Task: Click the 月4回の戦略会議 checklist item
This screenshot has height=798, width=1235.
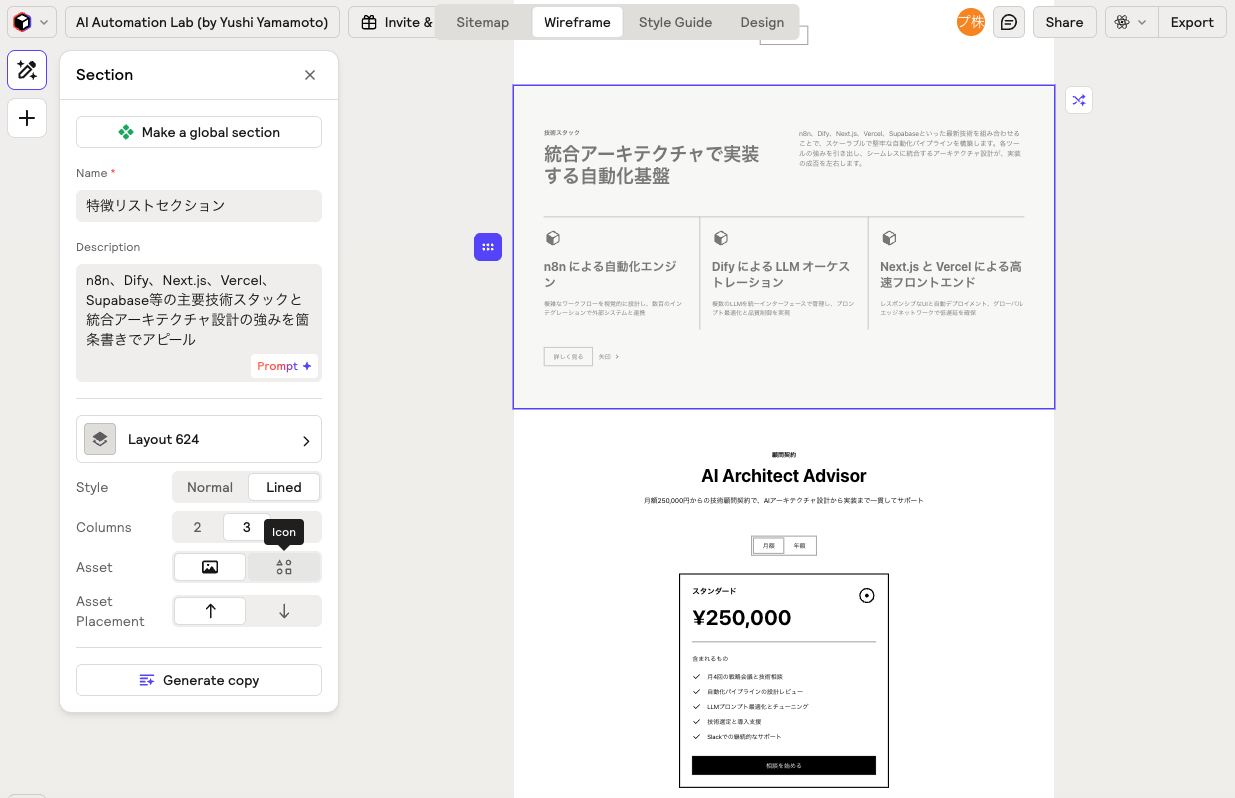Action: tap(747, 677)
